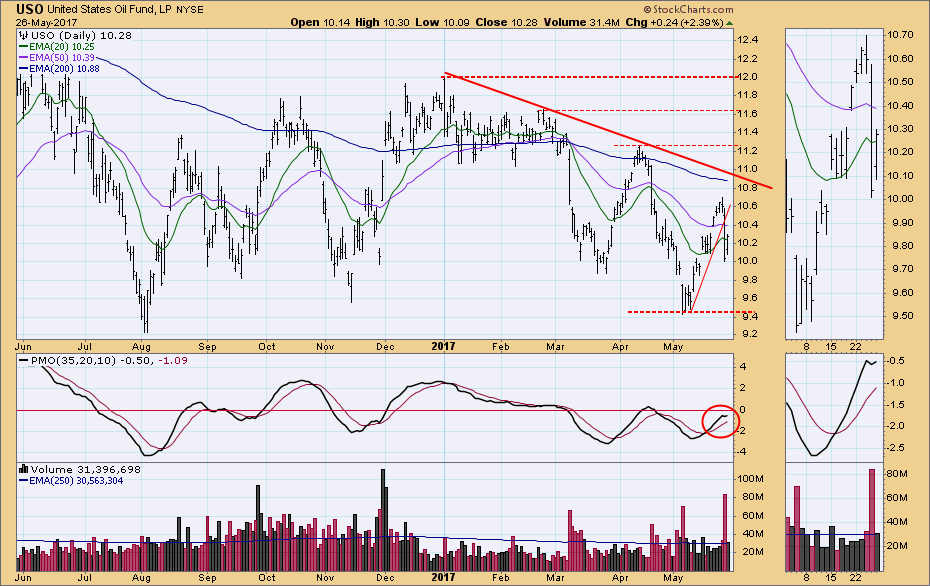This screenshot has height=586, width=930.
Task: Click the 'Volume 31,396,698' legend label
Action: [86, 470]
